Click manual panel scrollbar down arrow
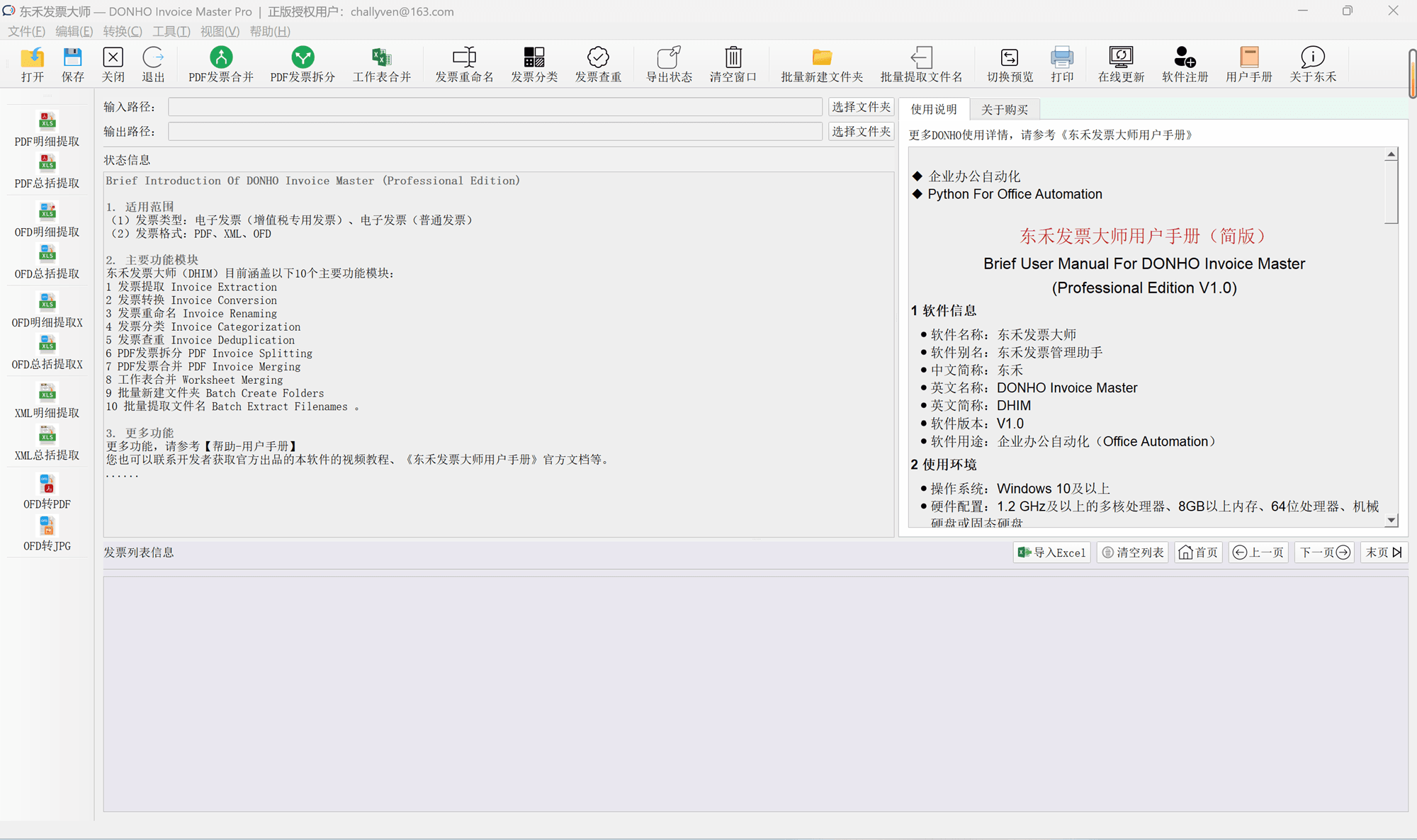This screenshot has height=840, width=1417. click(1391, 521)
